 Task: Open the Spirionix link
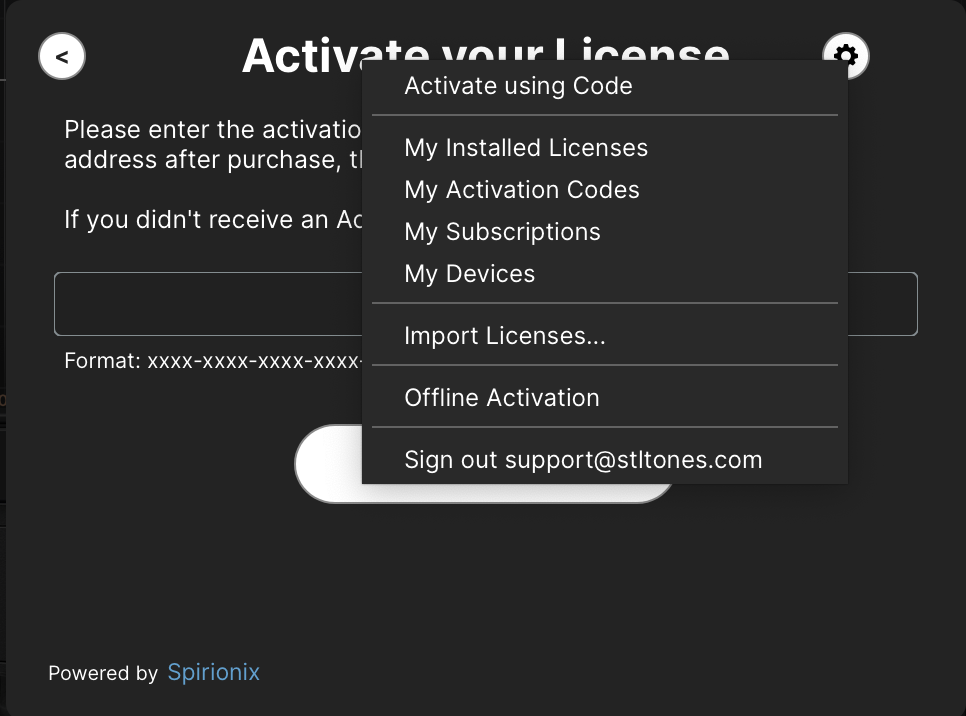pos(214,672)
